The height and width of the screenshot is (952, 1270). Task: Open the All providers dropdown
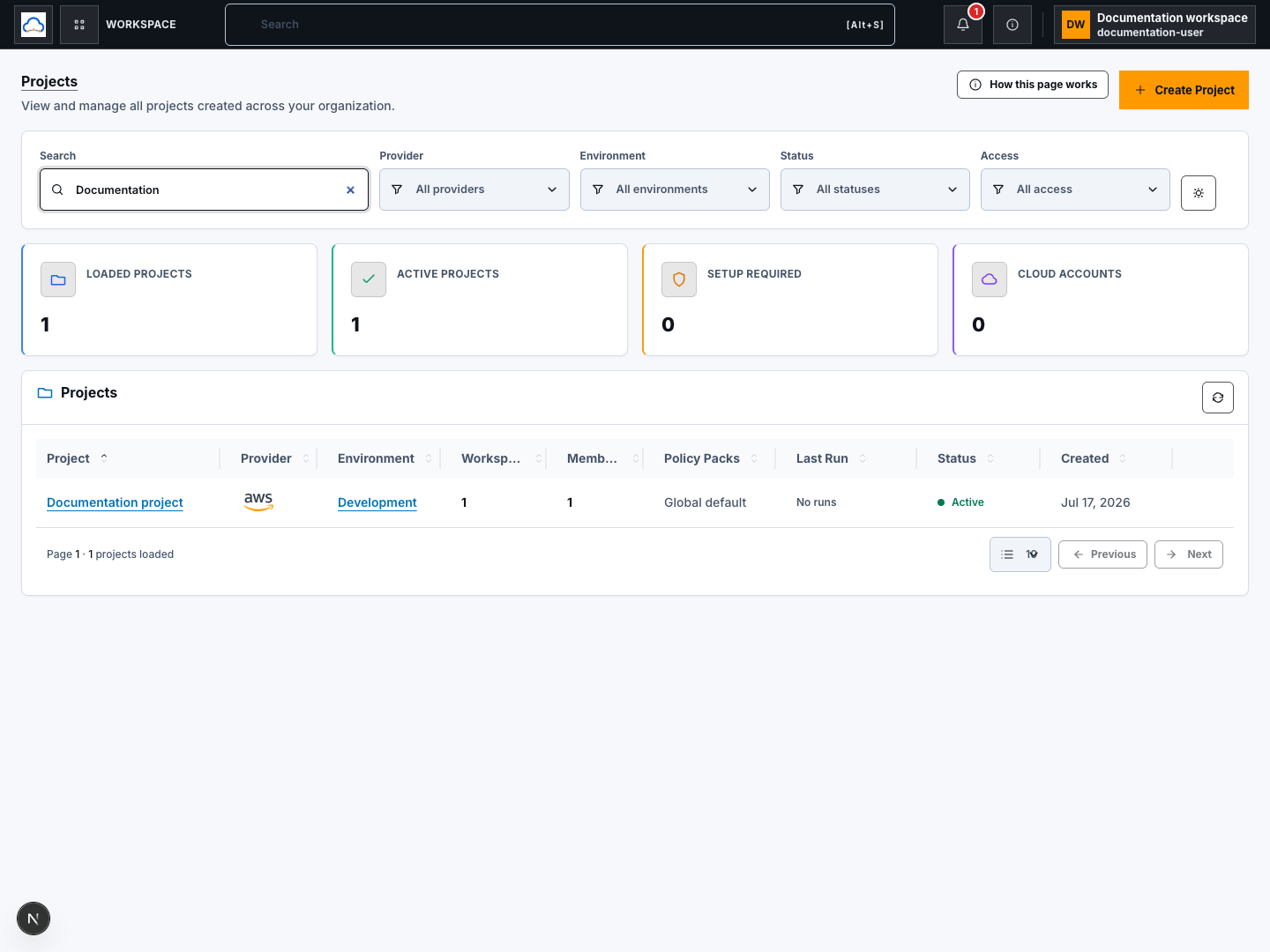click(x=474, y=190)
